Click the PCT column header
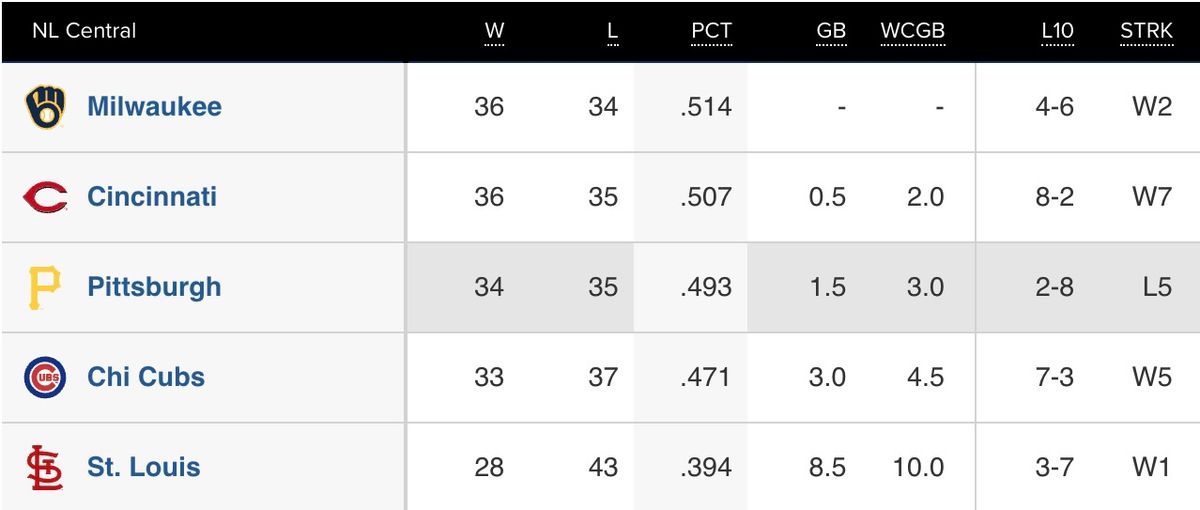The image size is (1200, 510). (711, 31)
